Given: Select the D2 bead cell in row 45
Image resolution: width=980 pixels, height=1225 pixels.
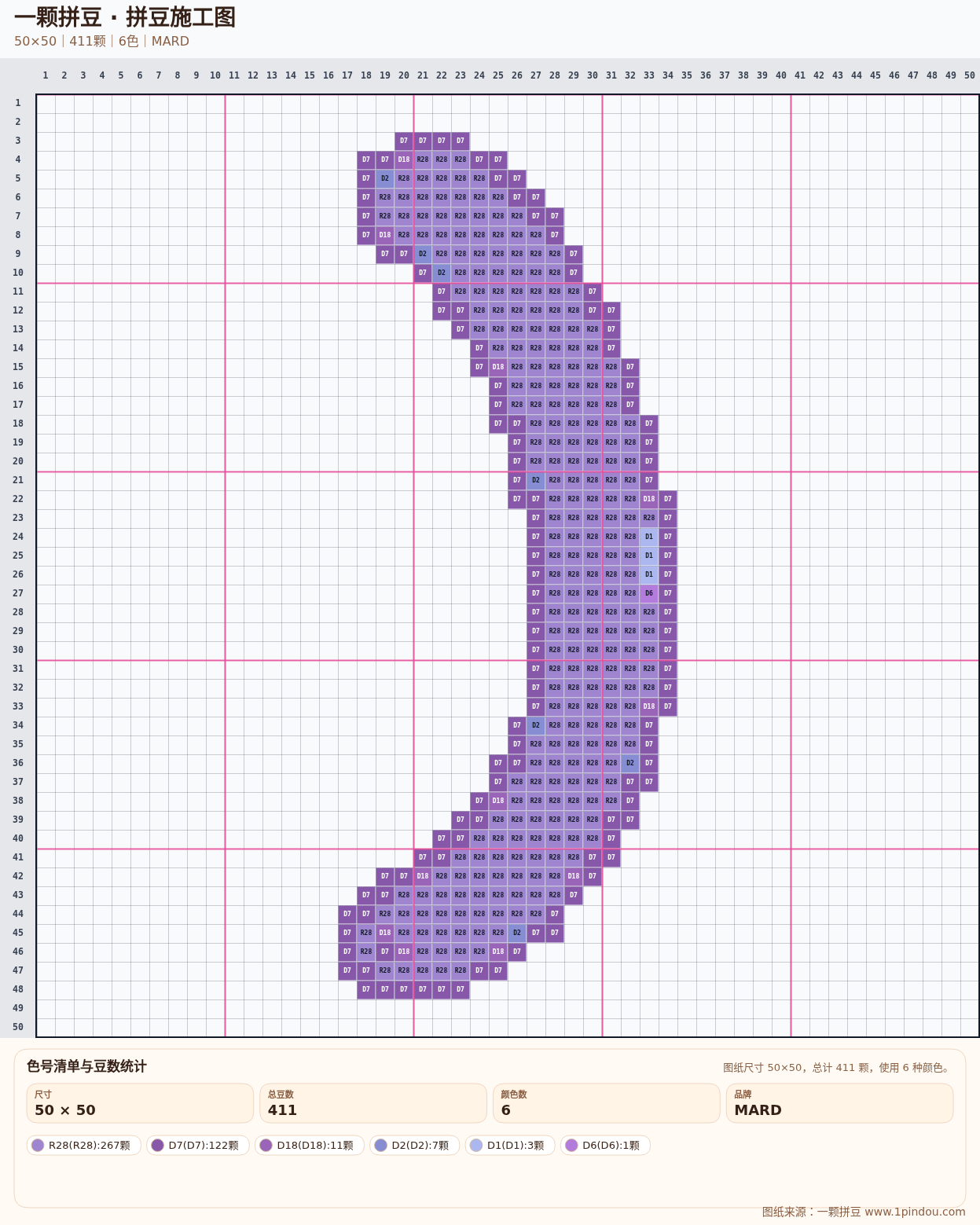Looking at the screenshot, I should tap(517, 933).
